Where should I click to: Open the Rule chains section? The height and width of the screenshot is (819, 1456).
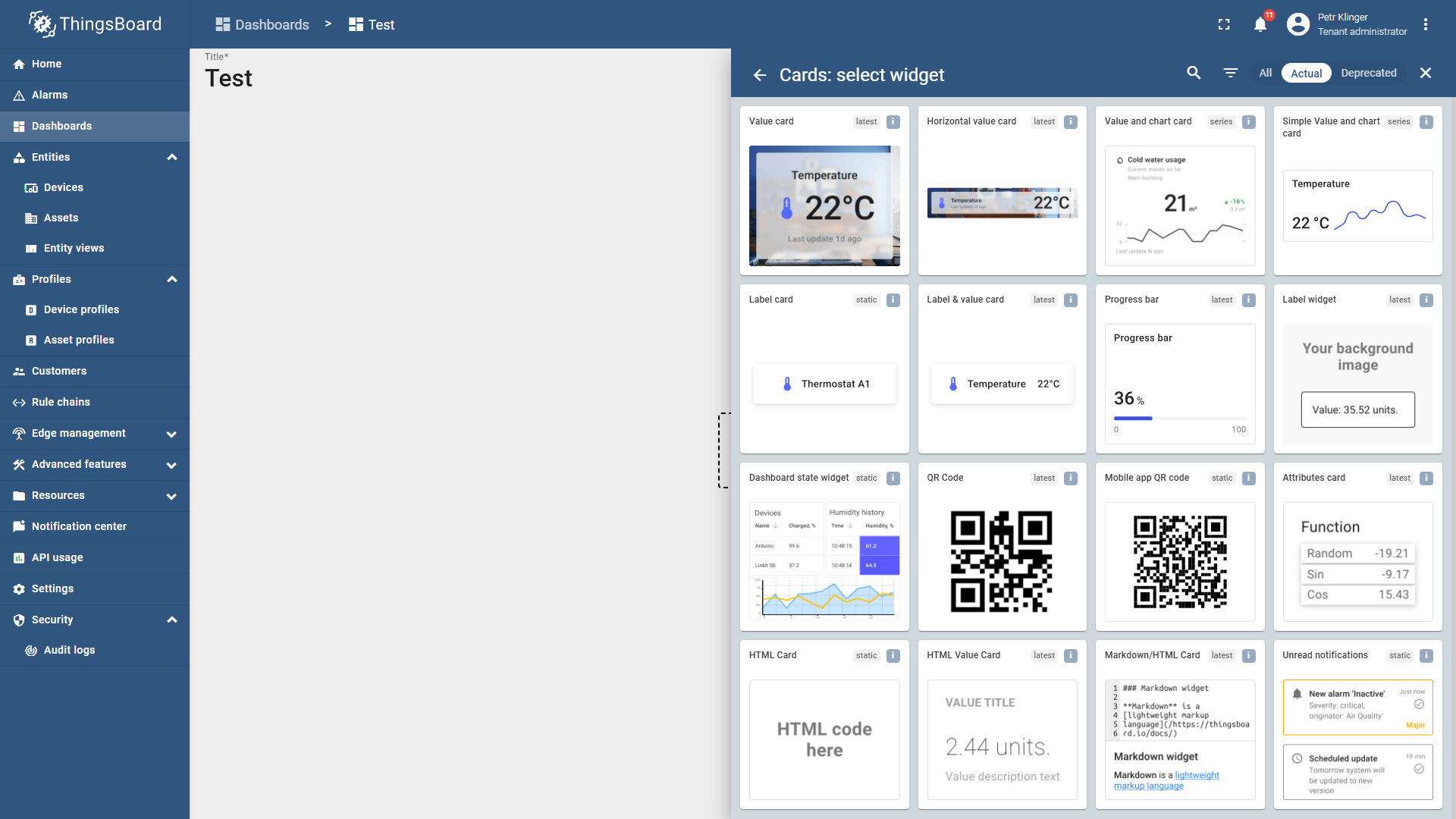click(x=61, y=402)
